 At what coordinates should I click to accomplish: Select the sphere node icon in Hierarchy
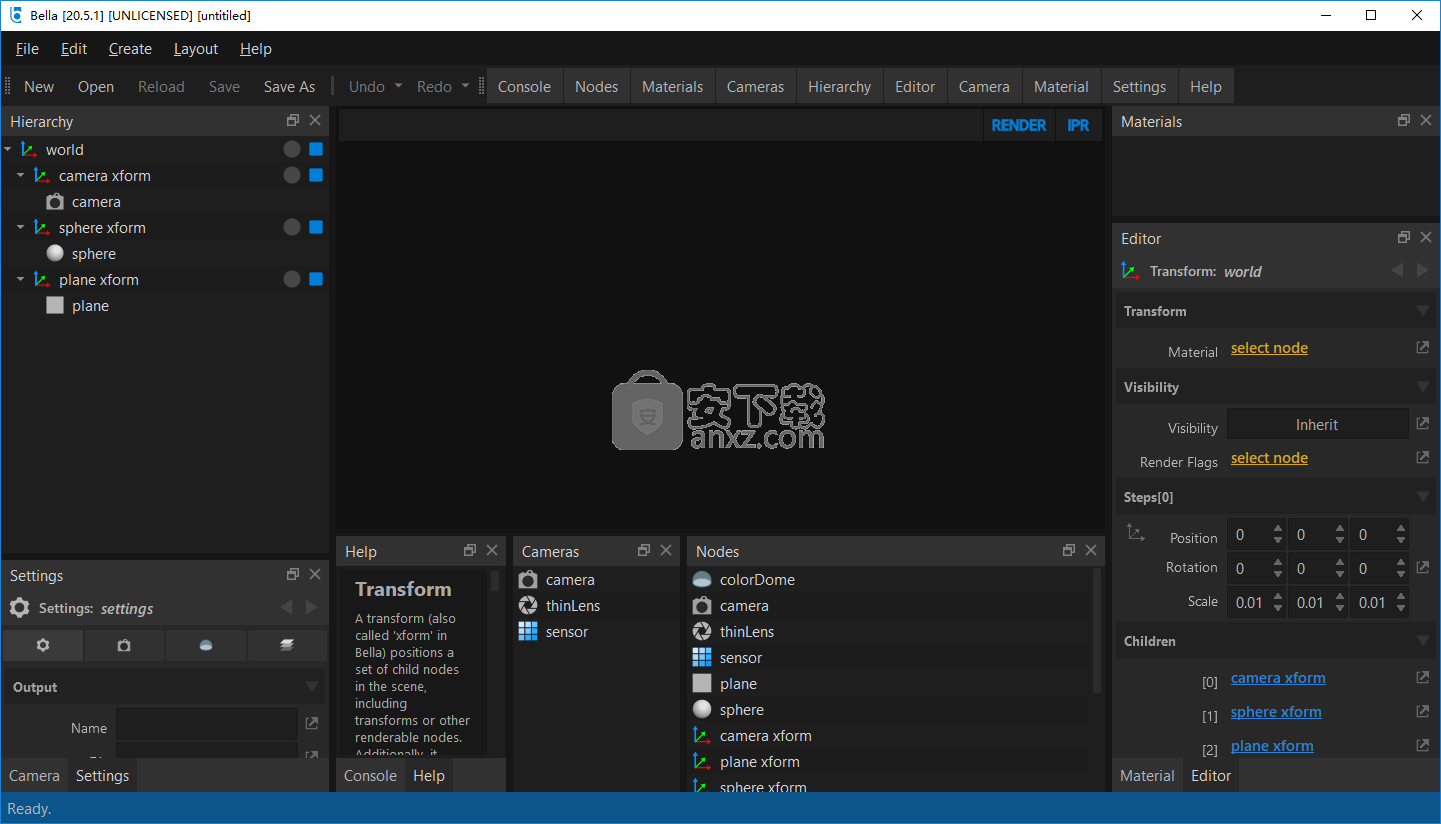point(55,254)
